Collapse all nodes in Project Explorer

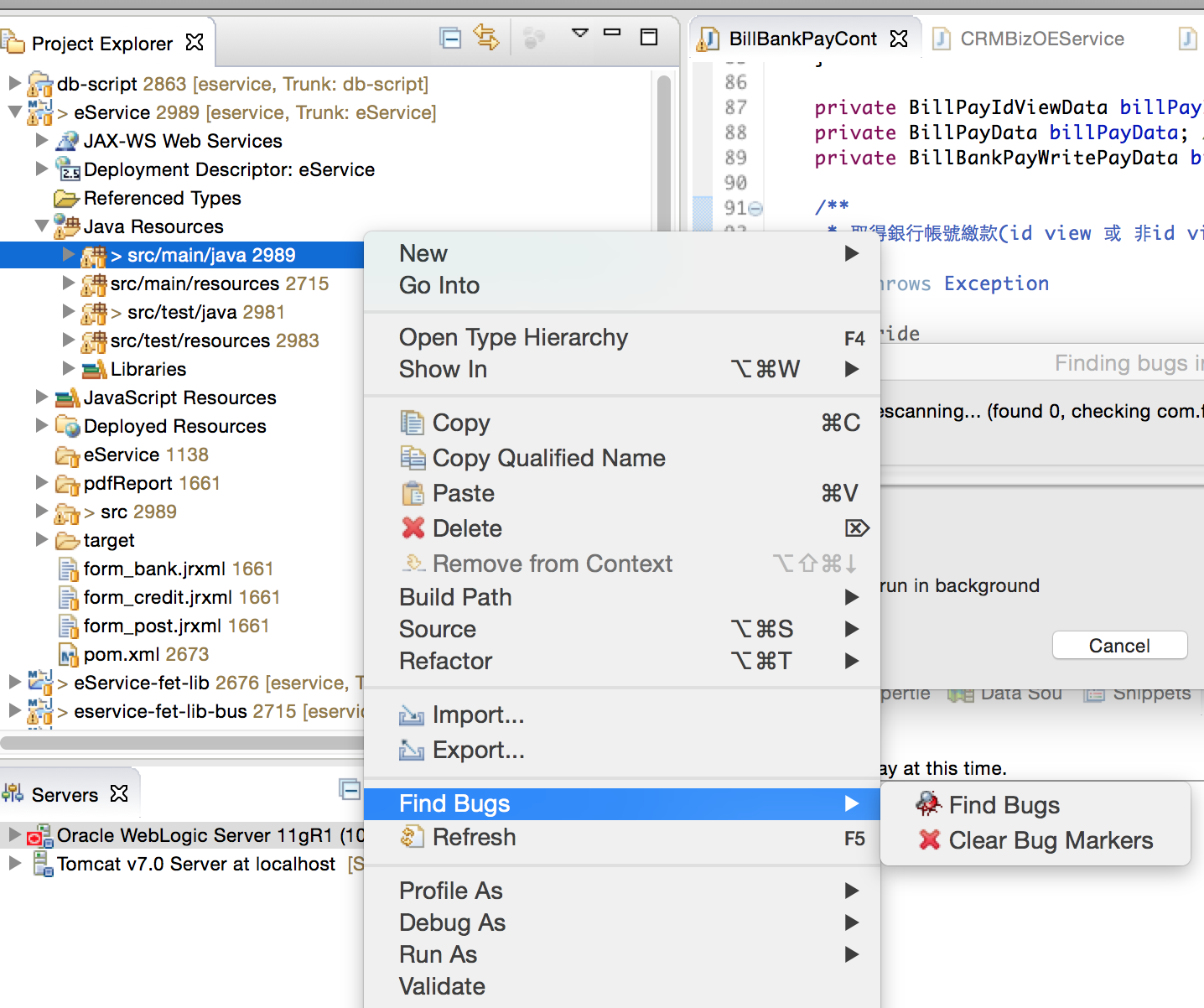click(x=451, y=37)
